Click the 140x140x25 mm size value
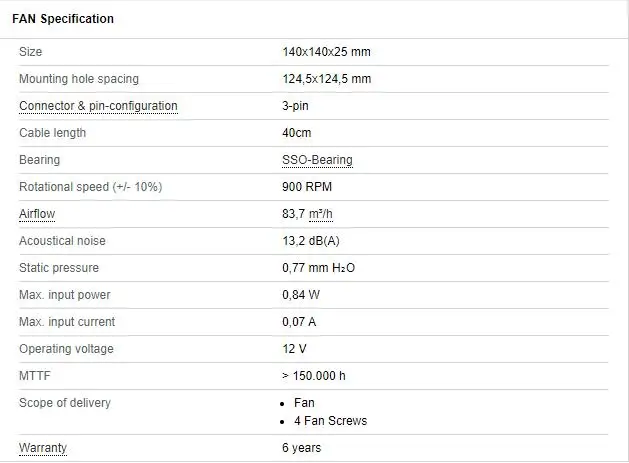The height and width of the screenshot is (463, 629). (x=326, y=52)
